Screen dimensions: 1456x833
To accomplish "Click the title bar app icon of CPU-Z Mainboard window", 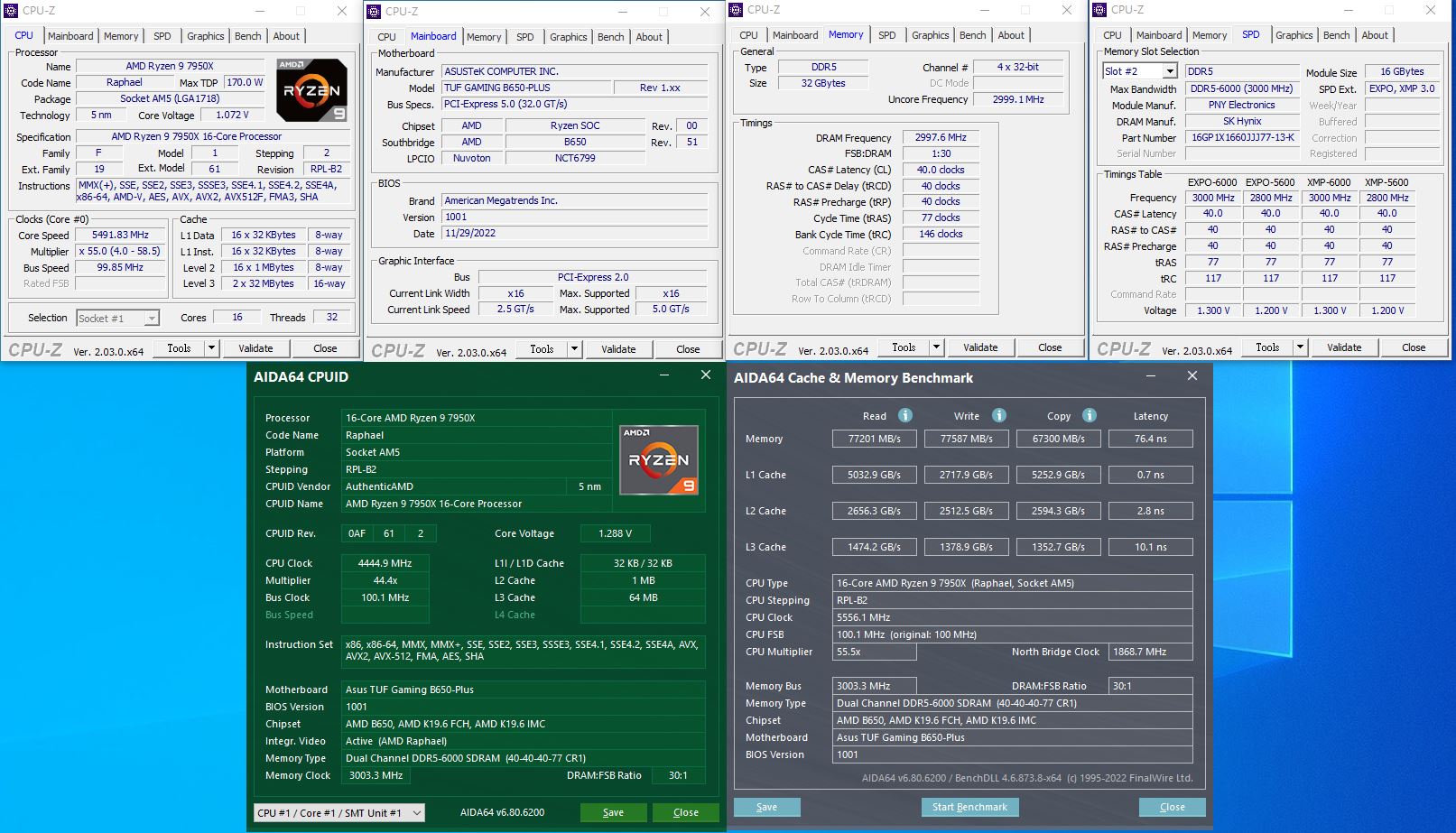I will pyautogui.click(x=374, y=12).
